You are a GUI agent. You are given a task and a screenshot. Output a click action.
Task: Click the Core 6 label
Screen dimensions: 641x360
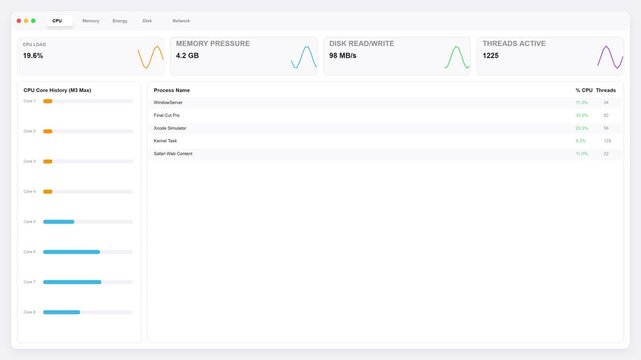(29, 252)
